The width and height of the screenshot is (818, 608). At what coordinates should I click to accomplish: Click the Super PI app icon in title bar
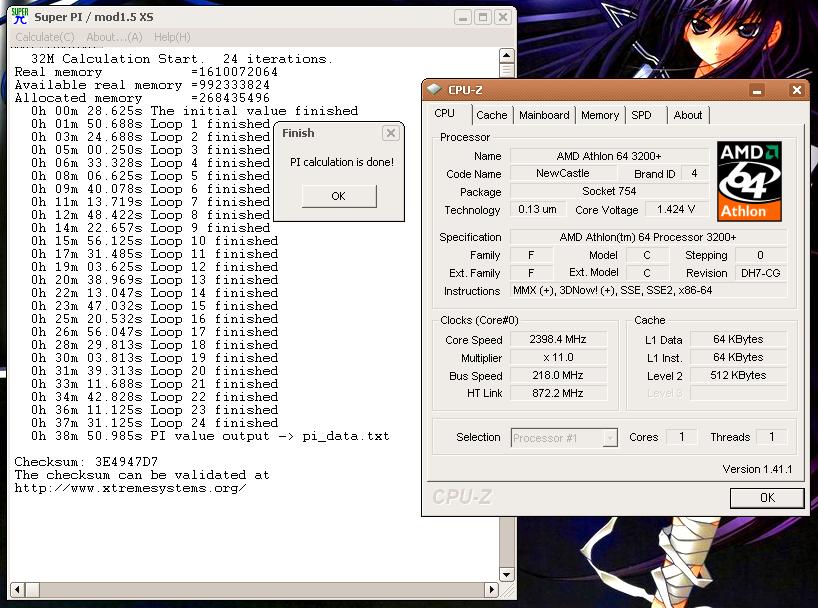(20, 16)
